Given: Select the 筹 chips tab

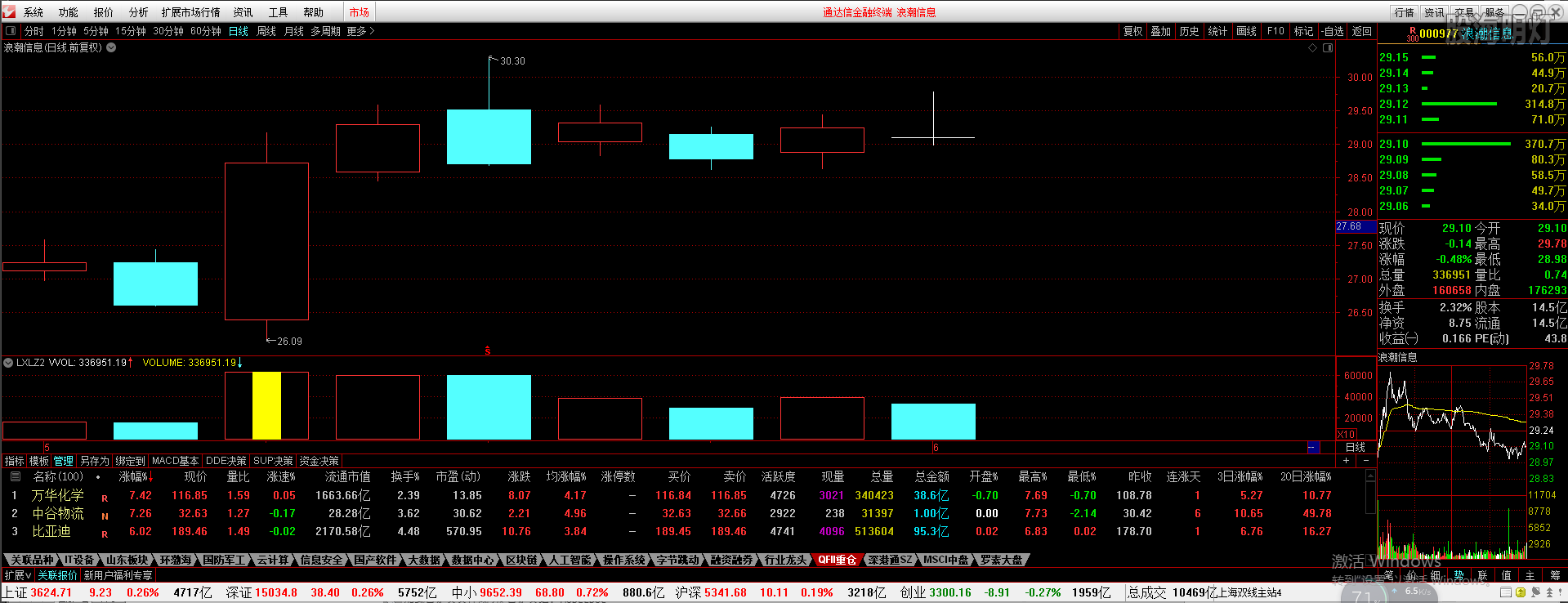Looking at the screenshot, I should [x=1555, y=575].
